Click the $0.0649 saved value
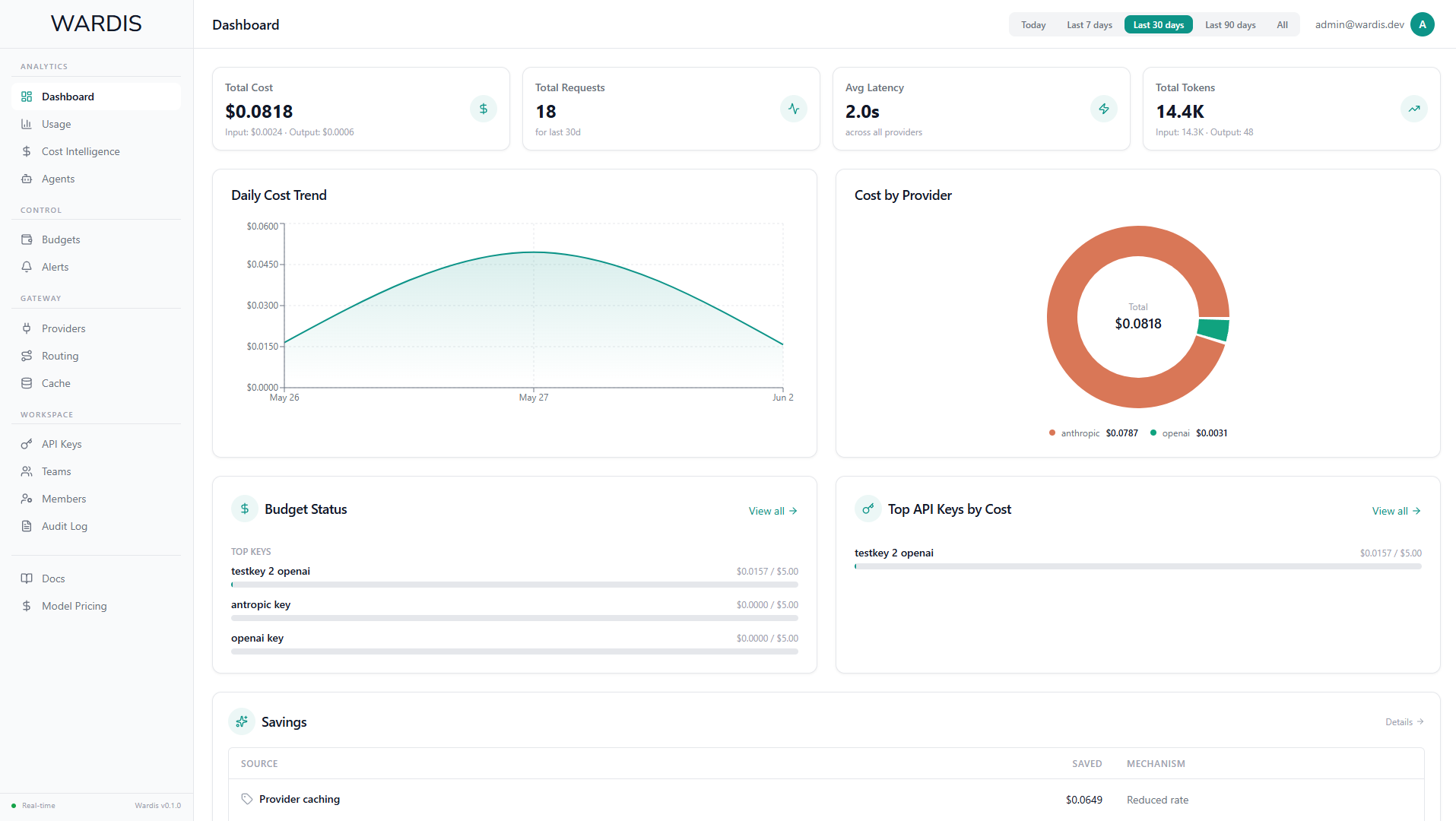Screen dimensions: 1456x821 1084,800
